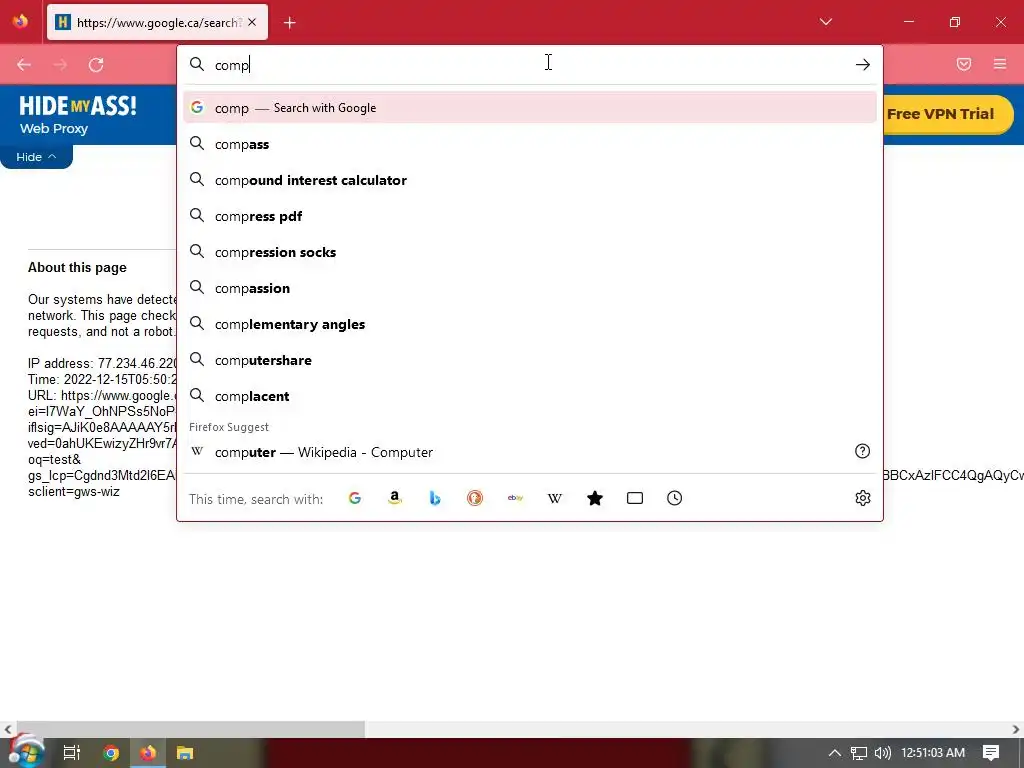This screenshot has height=768, width=1024.
Task: Open the Firefox application menu
Action: [1000, 64]
